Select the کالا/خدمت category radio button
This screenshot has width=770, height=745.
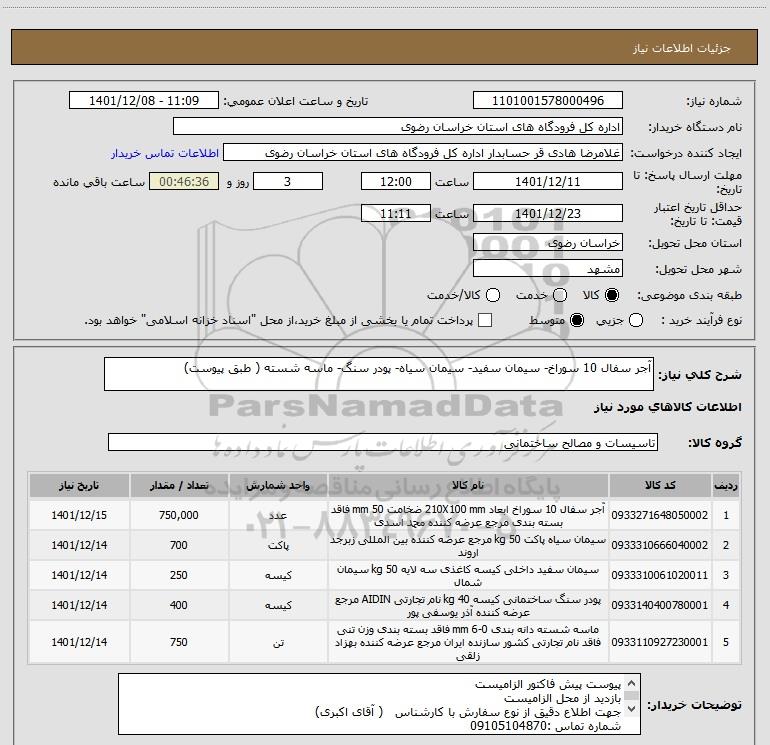click(493, 295)
